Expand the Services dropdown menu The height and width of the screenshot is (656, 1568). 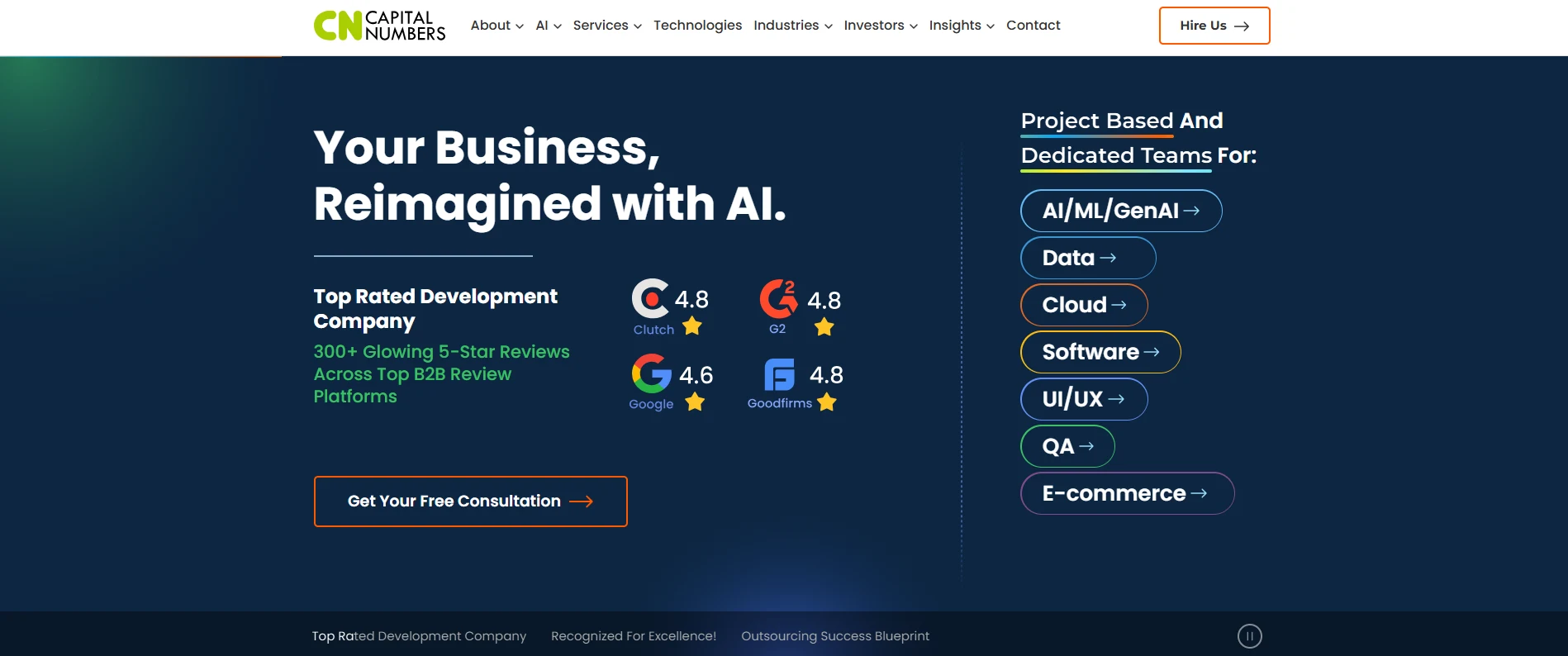(607, 26)
